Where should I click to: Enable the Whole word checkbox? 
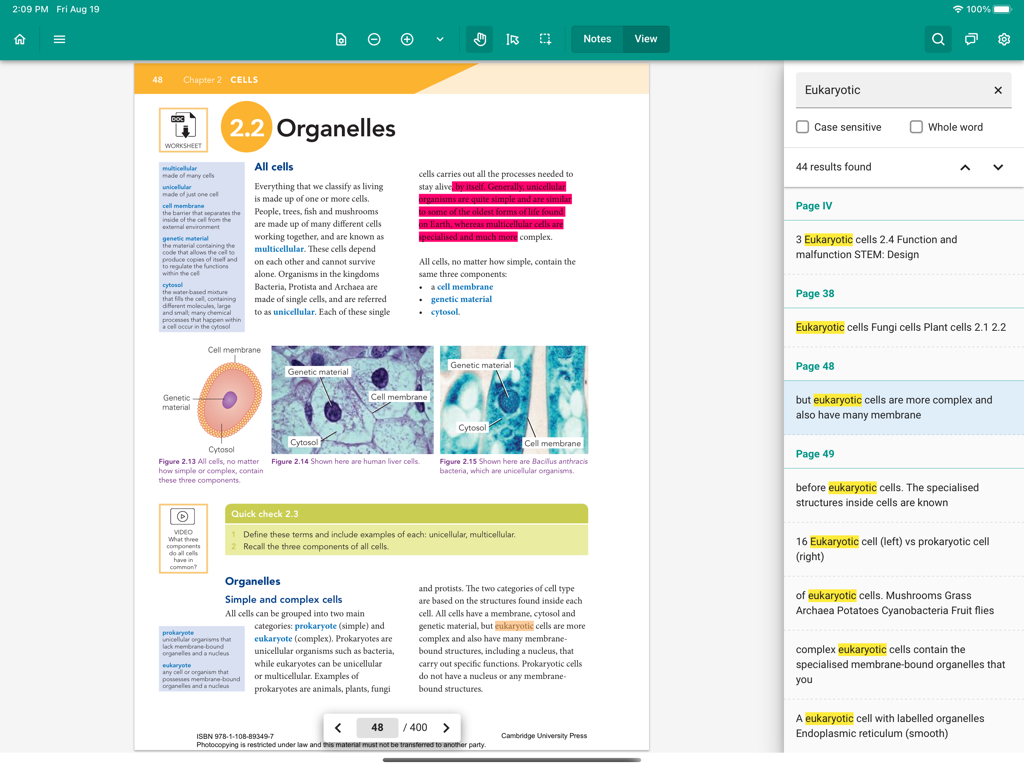coord(916,126)
